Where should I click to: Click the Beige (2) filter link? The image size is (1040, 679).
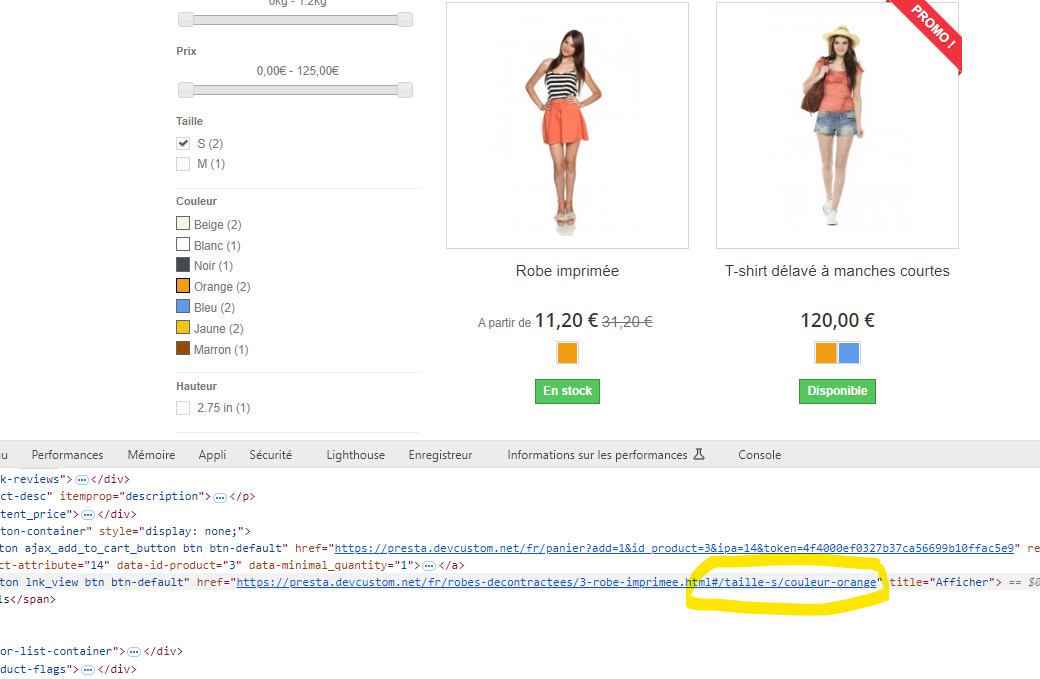pos(218,225)
